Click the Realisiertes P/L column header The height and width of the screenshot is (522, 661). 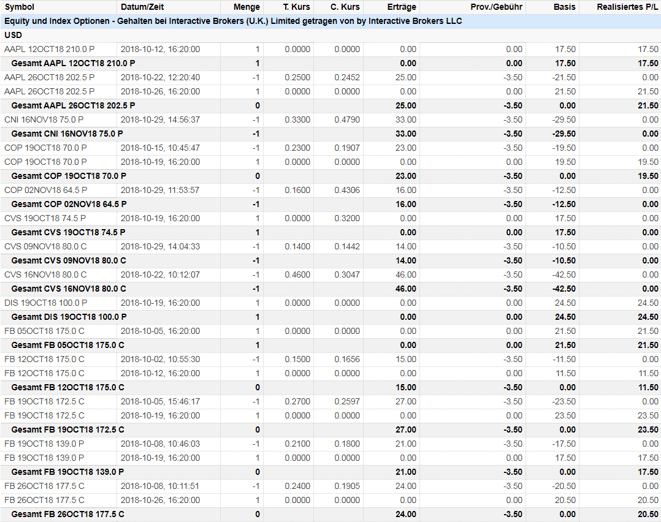627,7
